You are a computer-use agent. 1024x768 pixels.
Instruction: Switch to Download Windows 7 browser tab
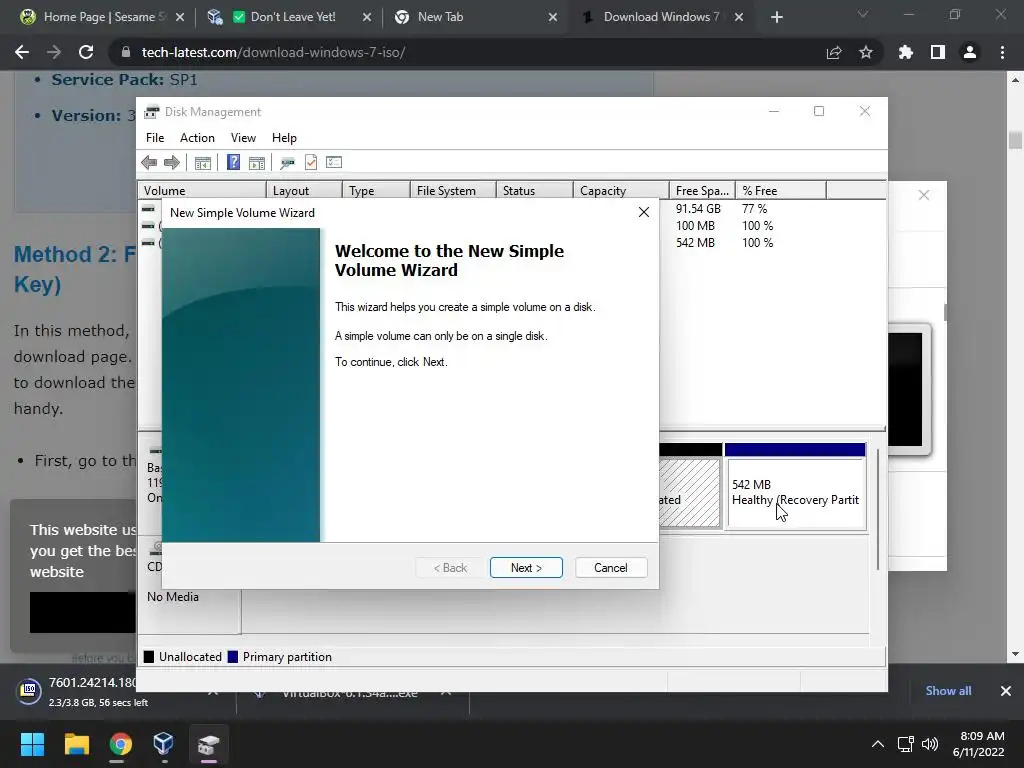660,17
